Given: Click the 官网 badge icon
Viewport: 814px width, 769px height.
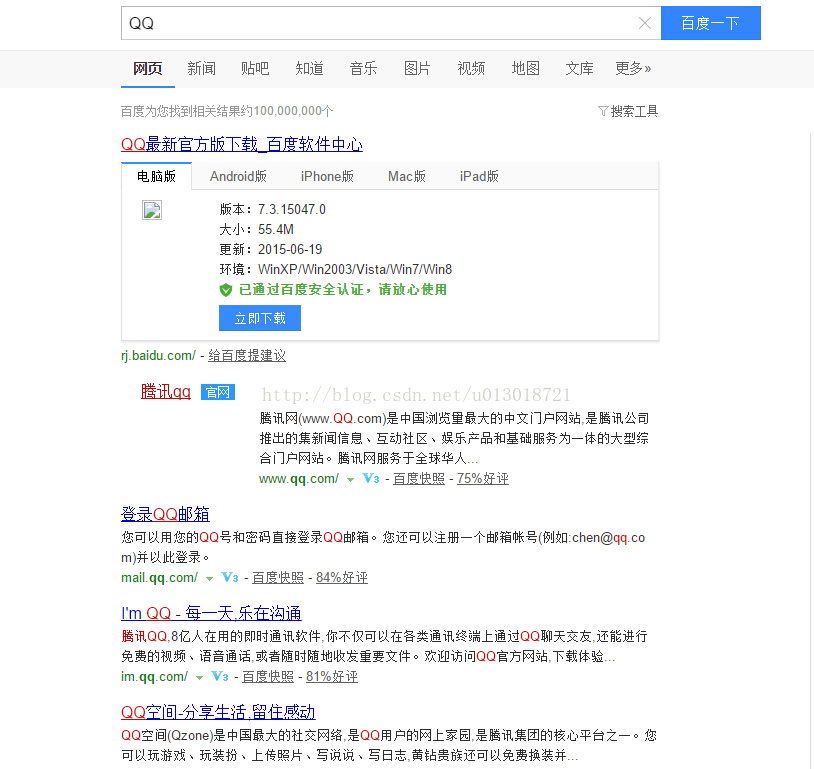Looking at the screenshot, I should pyautogui.click(x=218, y=392).
